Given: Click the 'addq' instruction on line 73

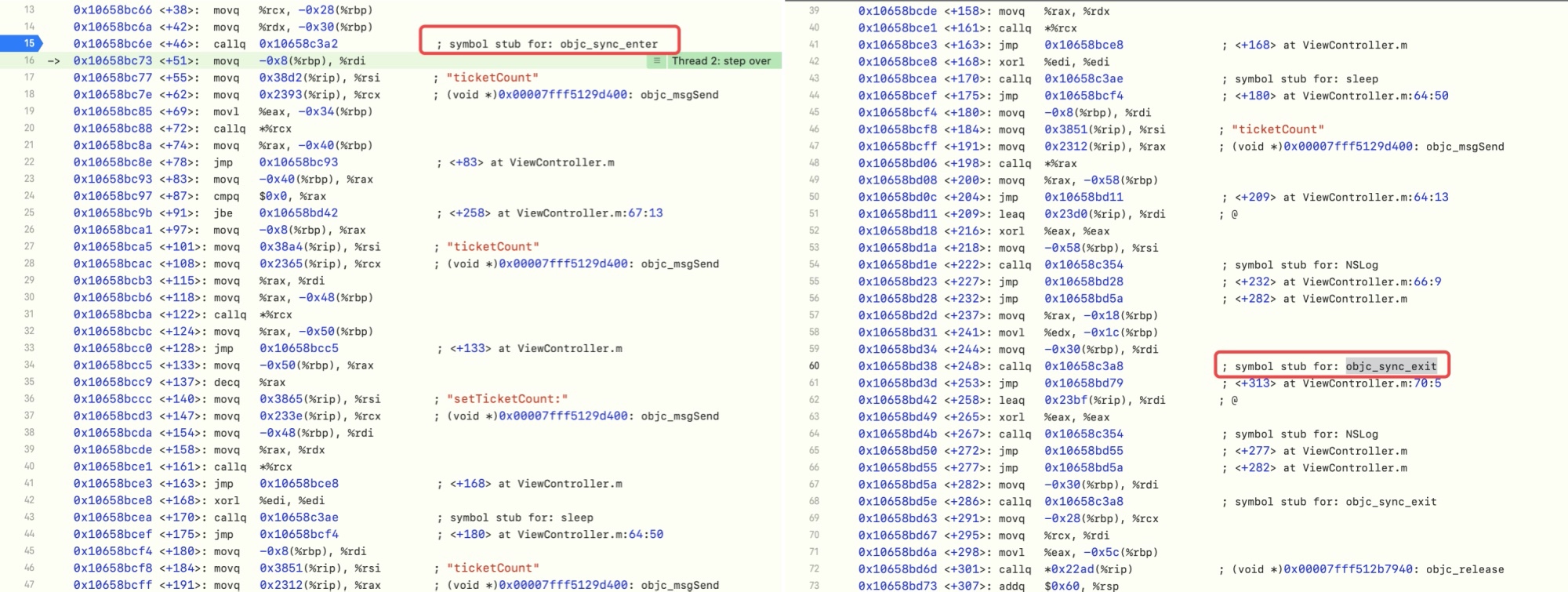Looking at the screenshot, I should point(1011,586).
